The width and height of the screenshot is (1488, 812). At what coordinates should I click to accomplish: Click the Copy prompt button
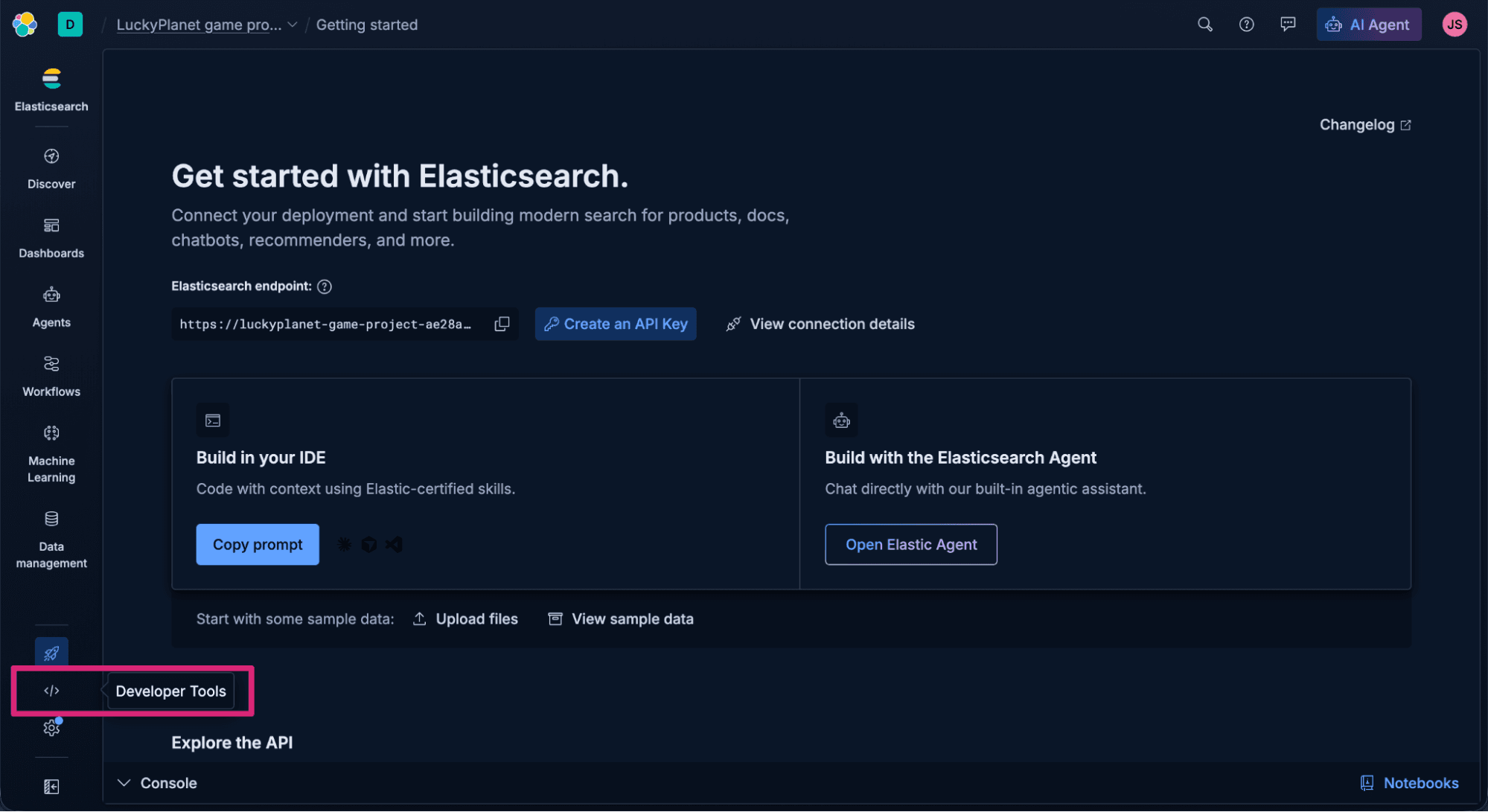(258, 545)
